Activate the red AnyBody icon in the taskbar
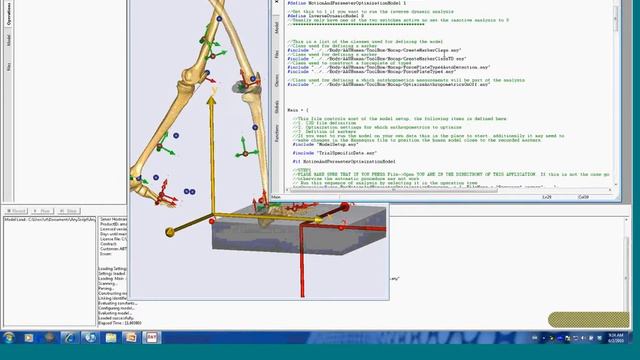Viewport: 640px width, 360px height. pos(151,338)
